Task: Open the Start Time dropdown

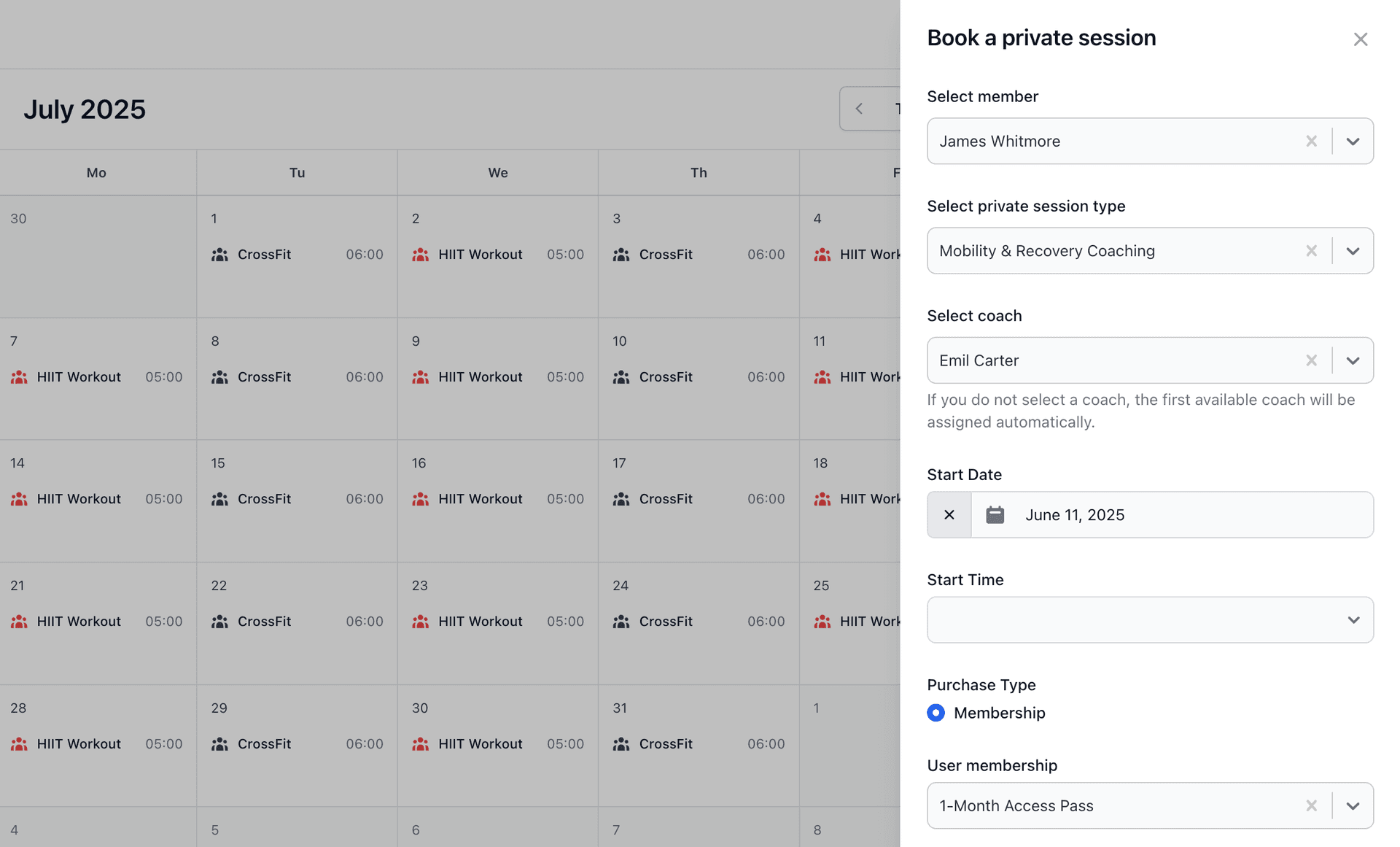Action: click(1354, 619)
